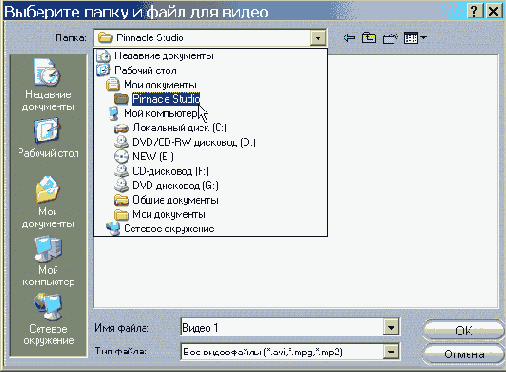The width and height of the screenshot is (506, 372).
Task: Expand the Тип файла dropdown arrow
Action: coord(391,352)
